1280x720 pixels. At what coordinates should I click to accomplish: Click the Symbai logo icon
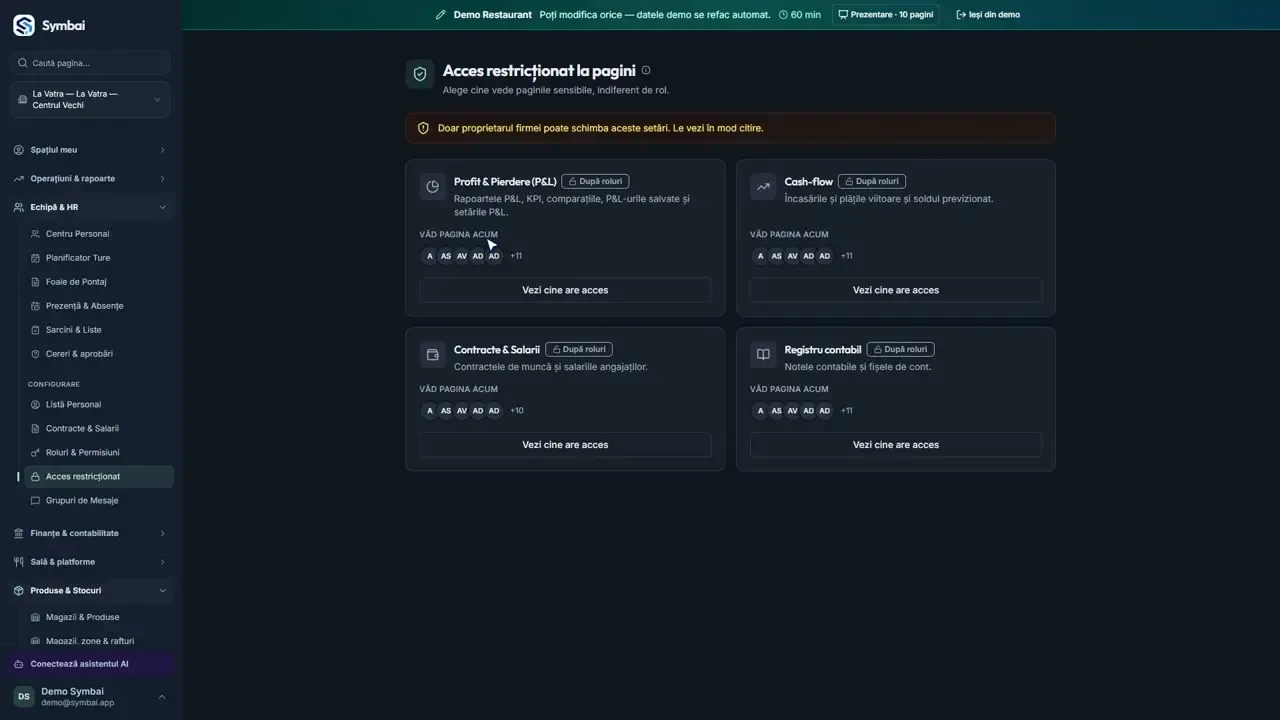click(23, 25)
